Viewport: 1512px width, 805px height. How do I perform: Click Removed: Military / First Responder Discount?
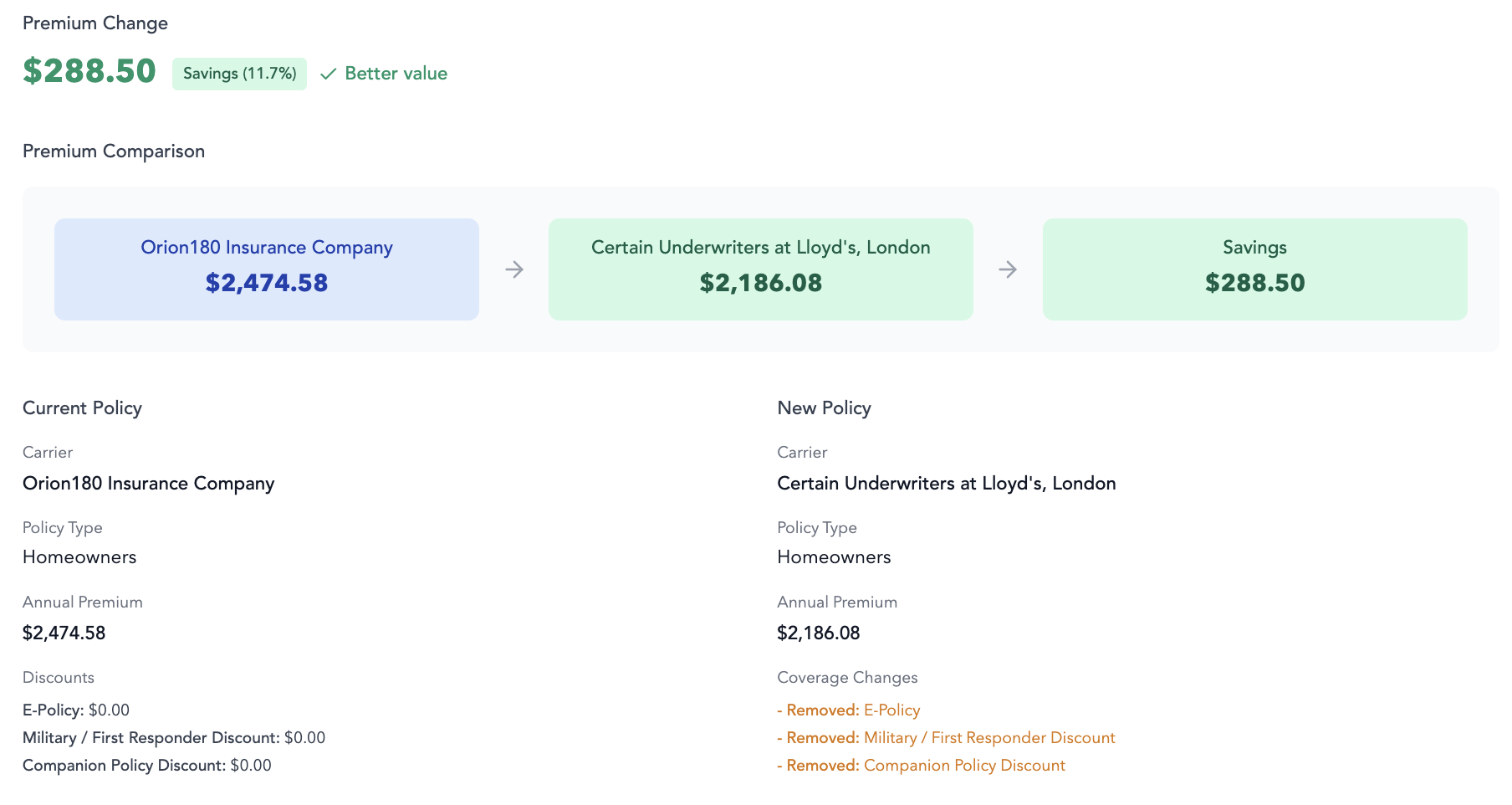tap(947, 738)
